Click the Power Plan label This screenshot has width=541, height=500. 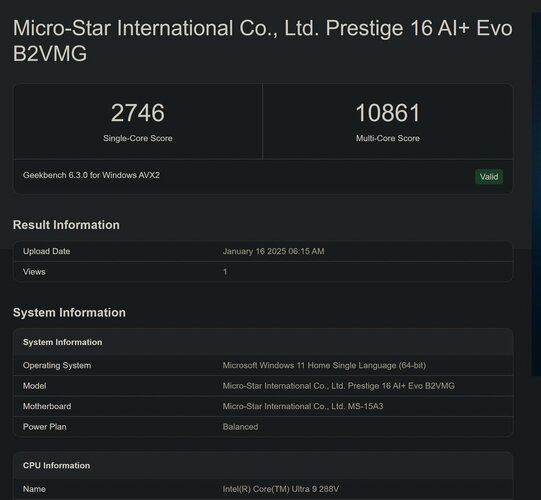point(45,427)
